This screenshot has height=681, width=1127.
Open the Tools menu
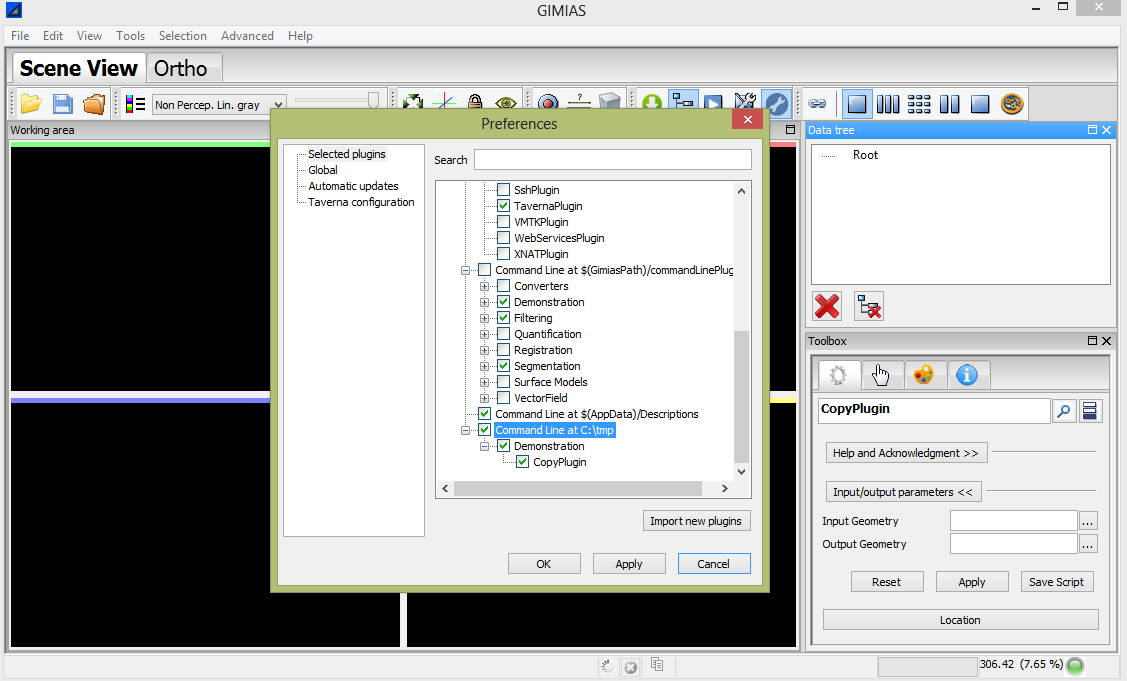[130, 35]
